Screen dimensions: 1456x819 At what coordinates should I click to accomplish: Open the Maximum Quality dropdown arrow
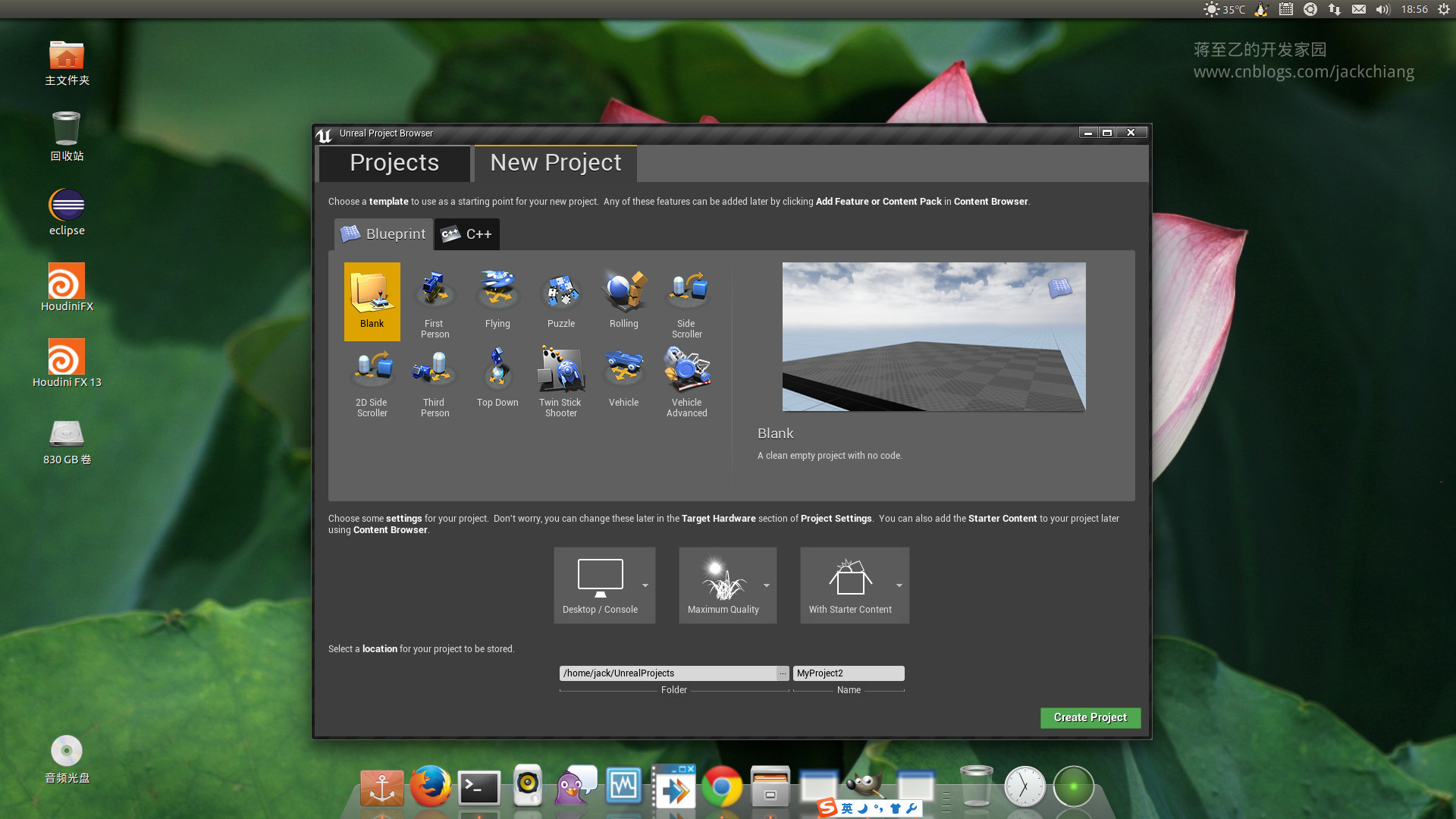point(767,585)
